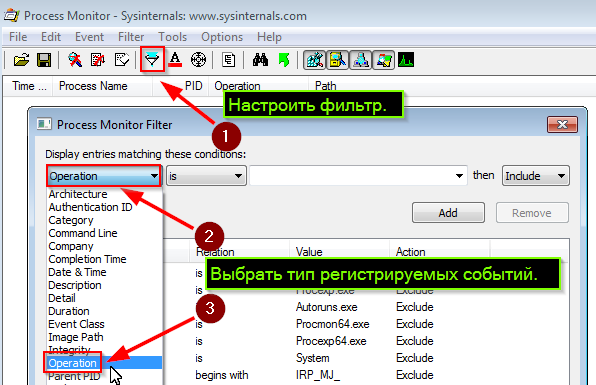Select Parent PID in the list

[105, 376]
